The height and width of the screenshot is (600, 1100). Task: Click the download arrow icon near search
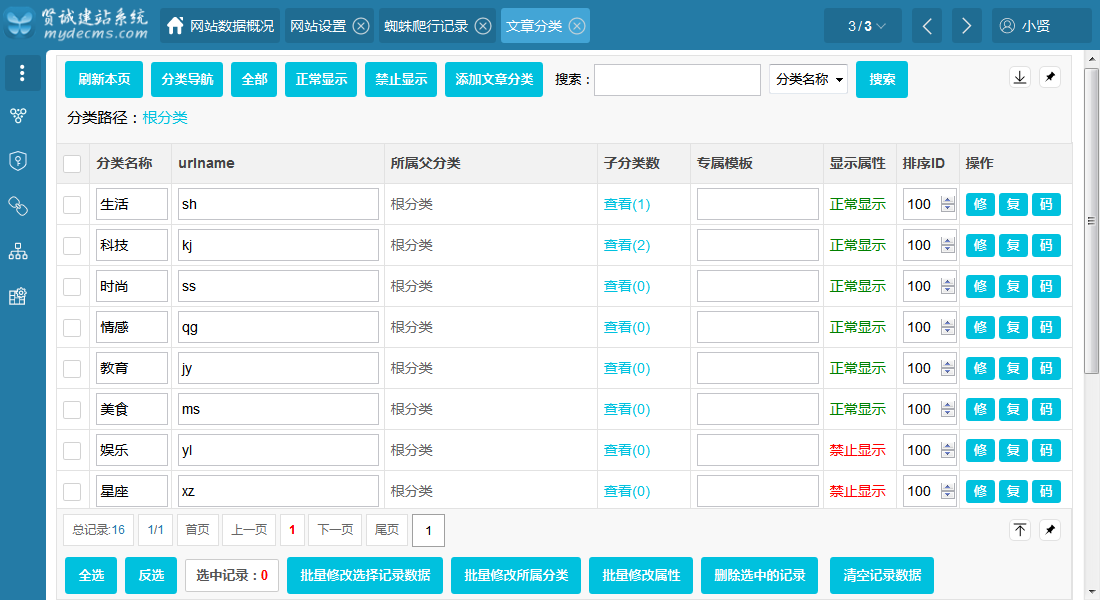pos(1020,78)
